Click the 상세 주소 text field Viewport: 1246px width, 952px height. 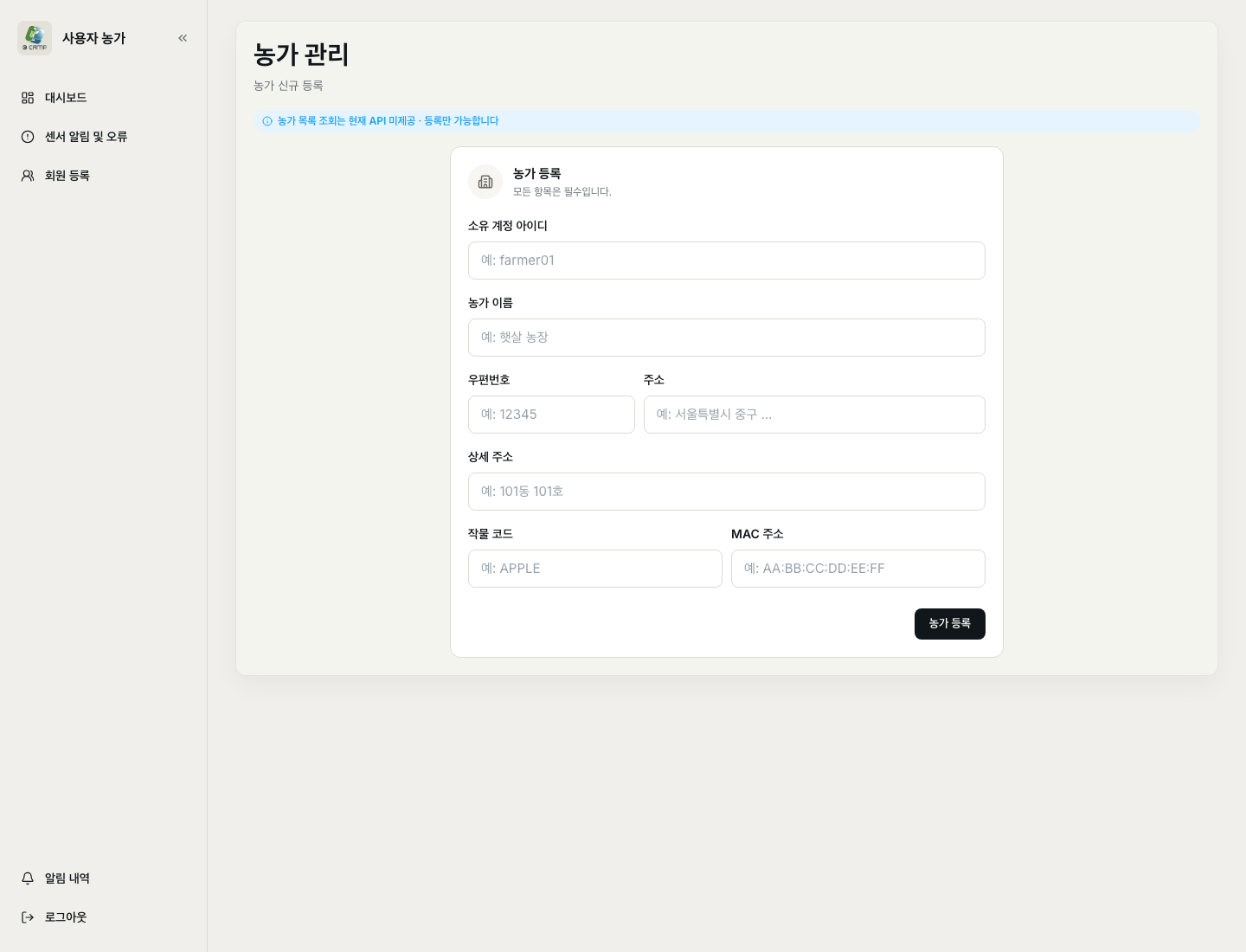(727, 492)
